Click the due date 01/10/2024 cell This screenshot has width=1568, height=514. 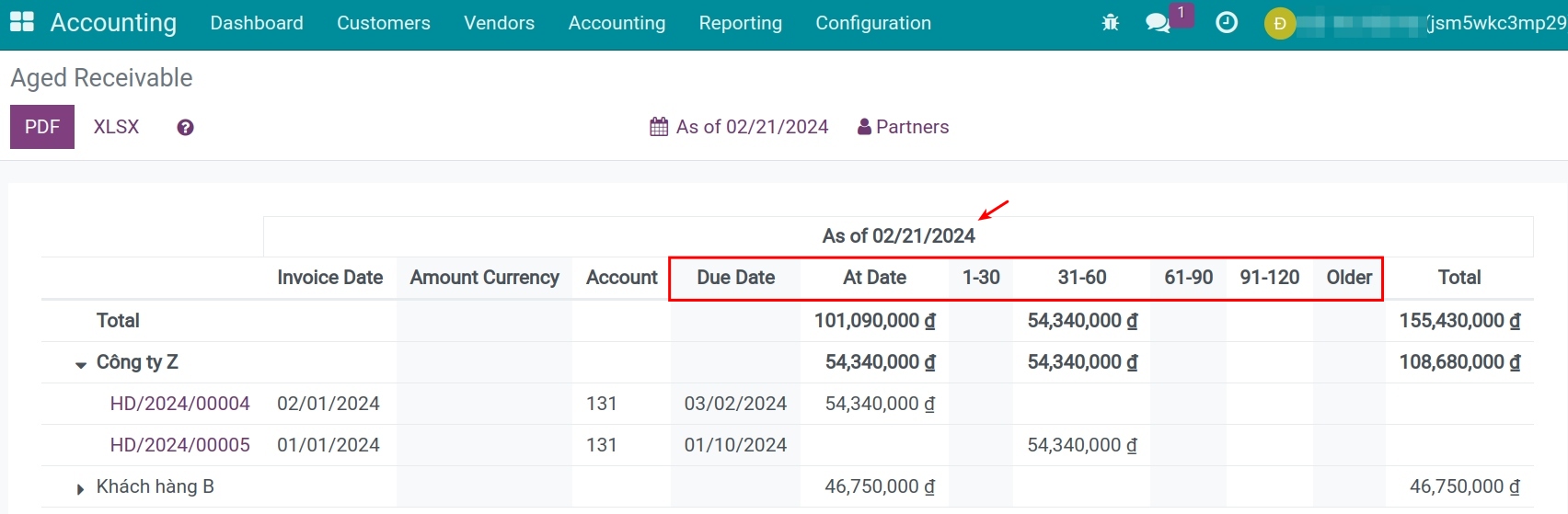[735, 445]
